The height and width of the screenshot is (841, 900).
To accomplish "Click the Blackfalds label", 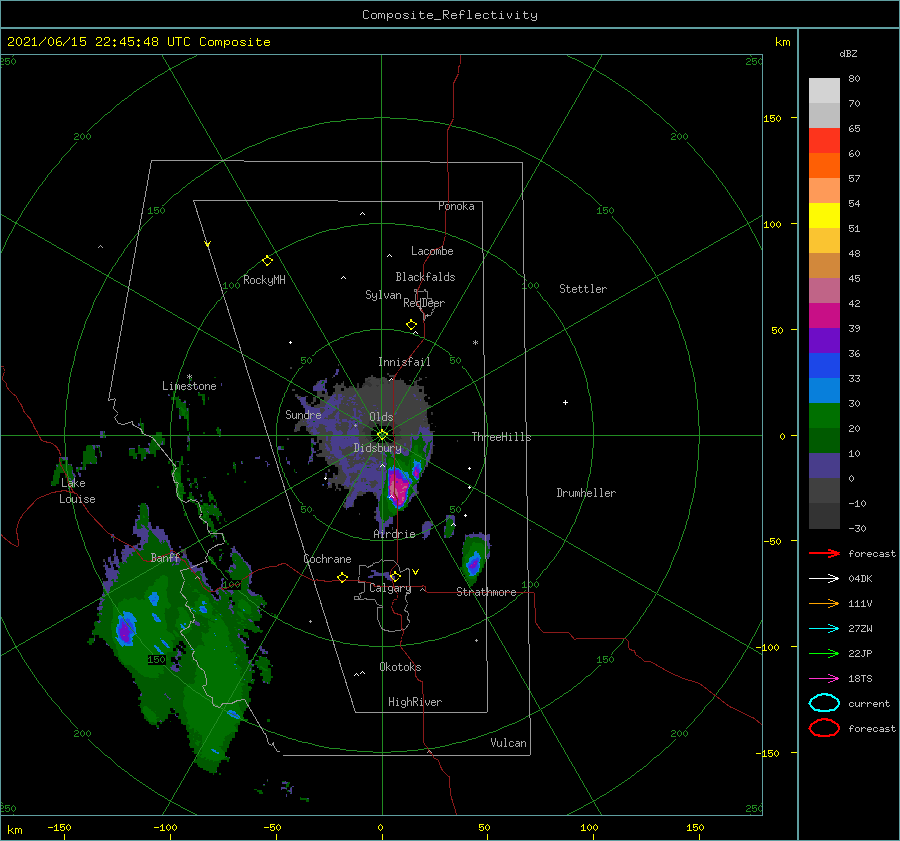I will point(425,277).
